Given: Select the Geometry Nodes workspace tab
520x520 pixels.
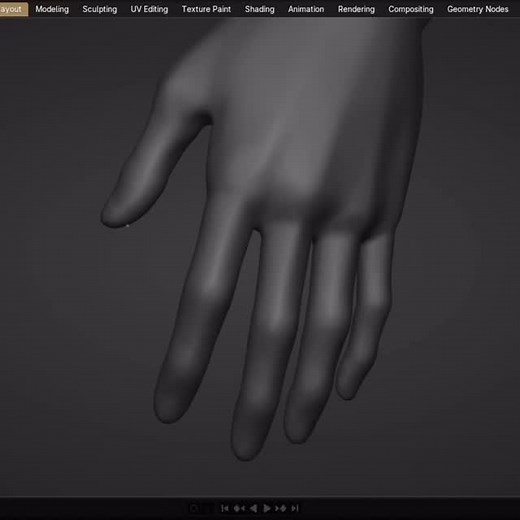Looking at the screenshot, I should (x=478, y=9).
